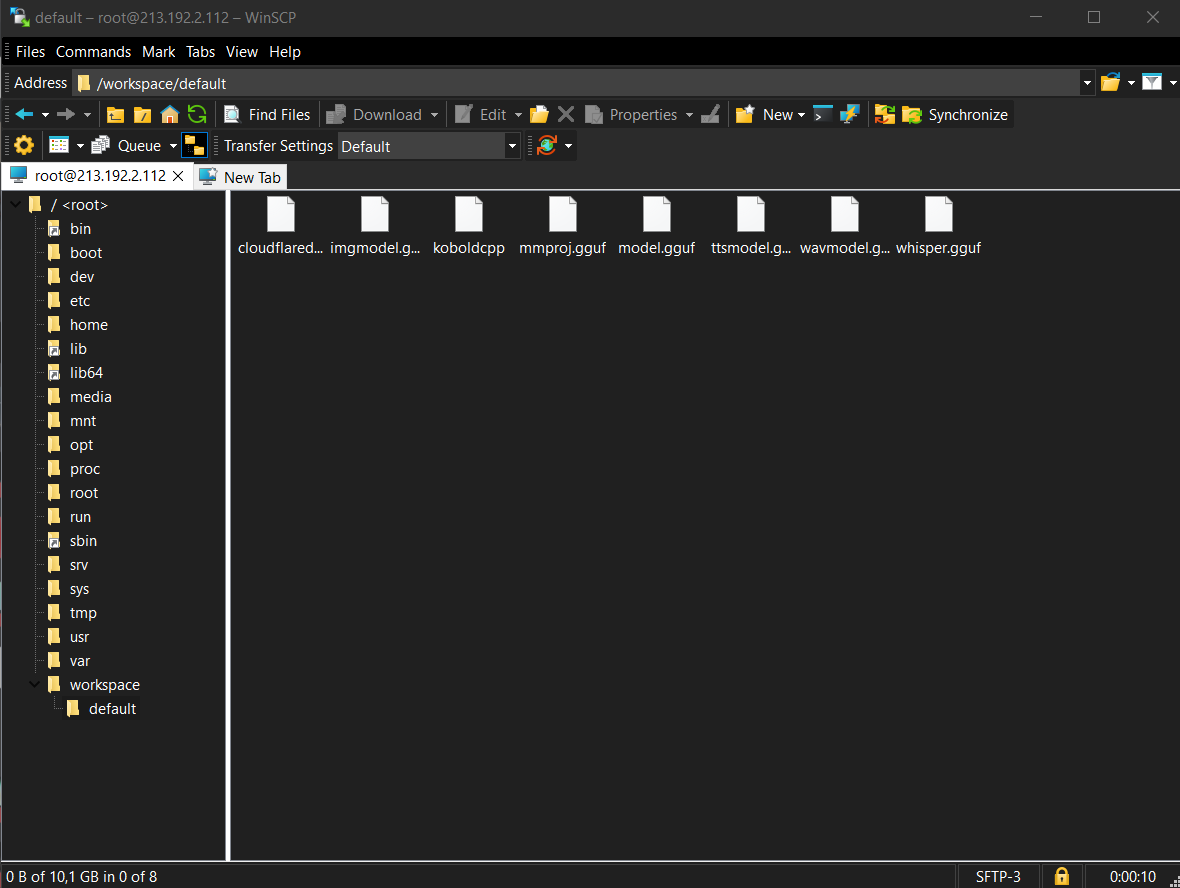Screen dimensions: 1180x888
Task: Open the terminal console icon
Action: [x=823, y=114]
